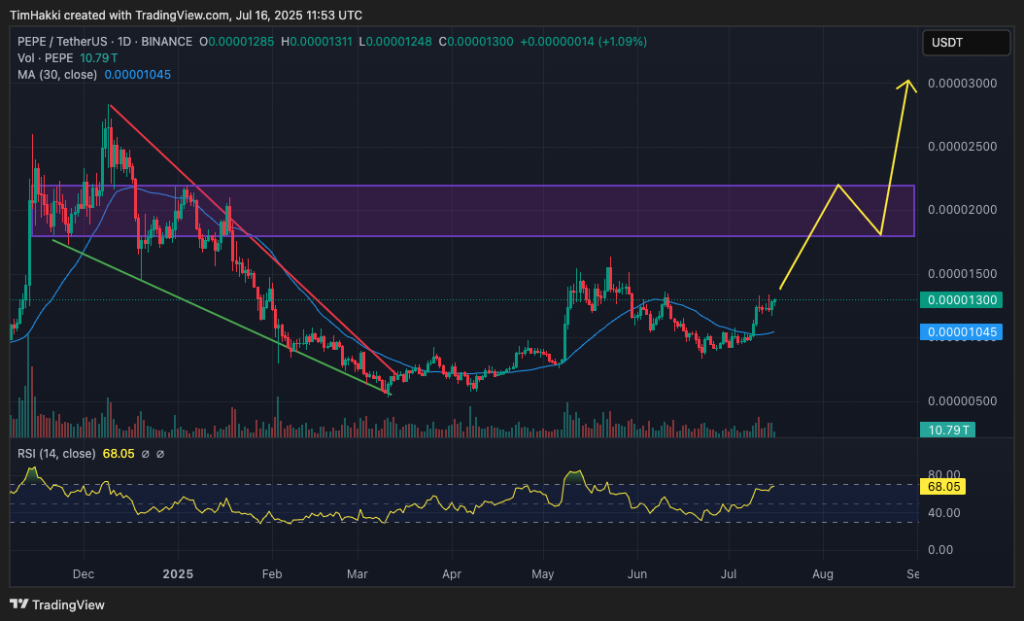Click the Dec label on time axis
1024x621 pixels.
tap(84, 574)
